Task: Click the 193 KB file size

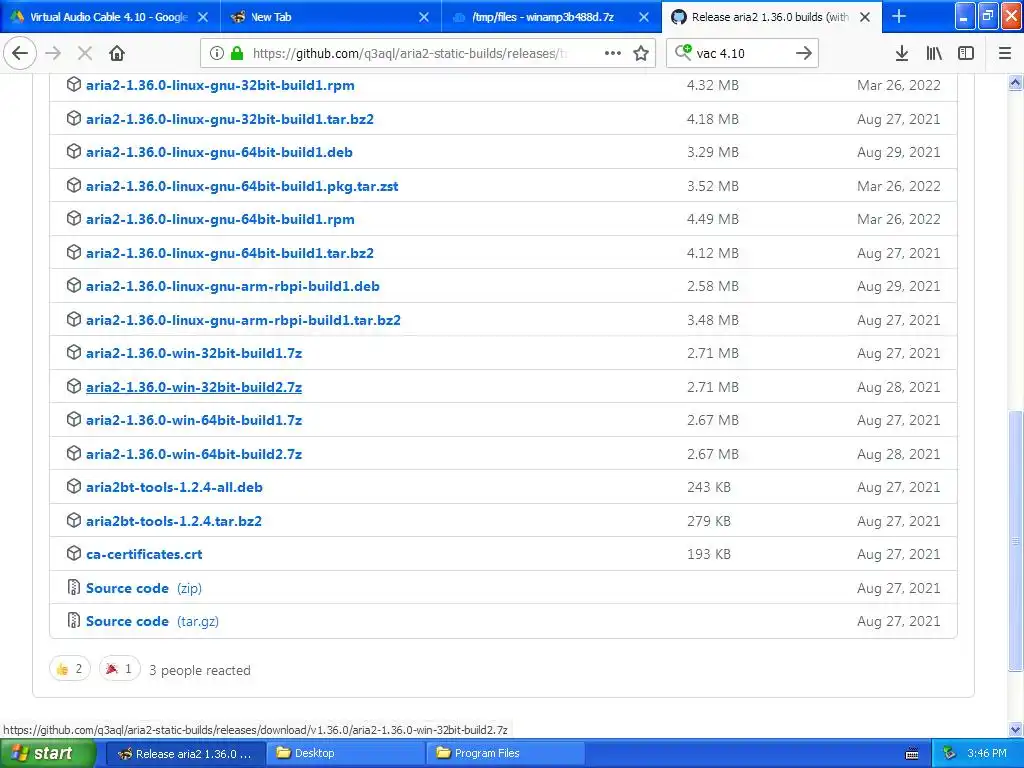Action: point(709,554)
